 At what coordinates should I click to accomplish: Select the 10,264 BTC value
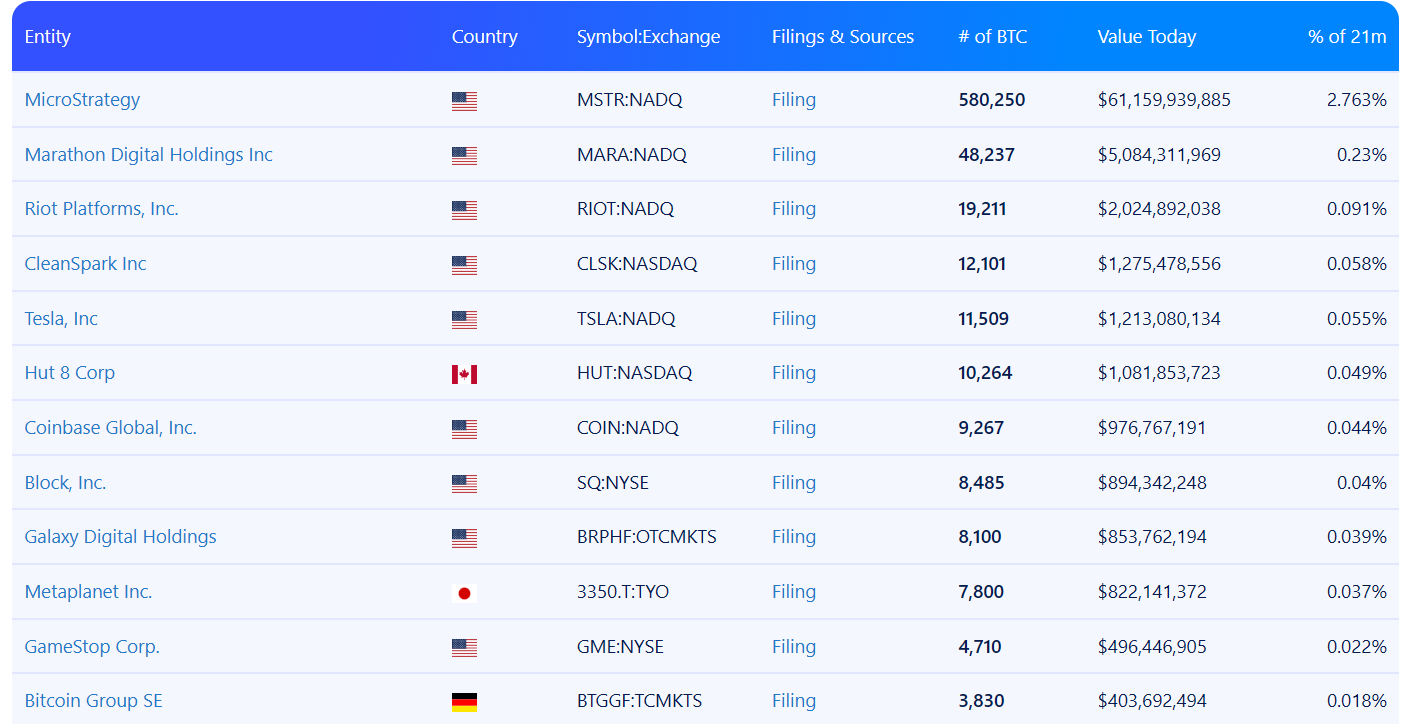click(x=986, y=373)
